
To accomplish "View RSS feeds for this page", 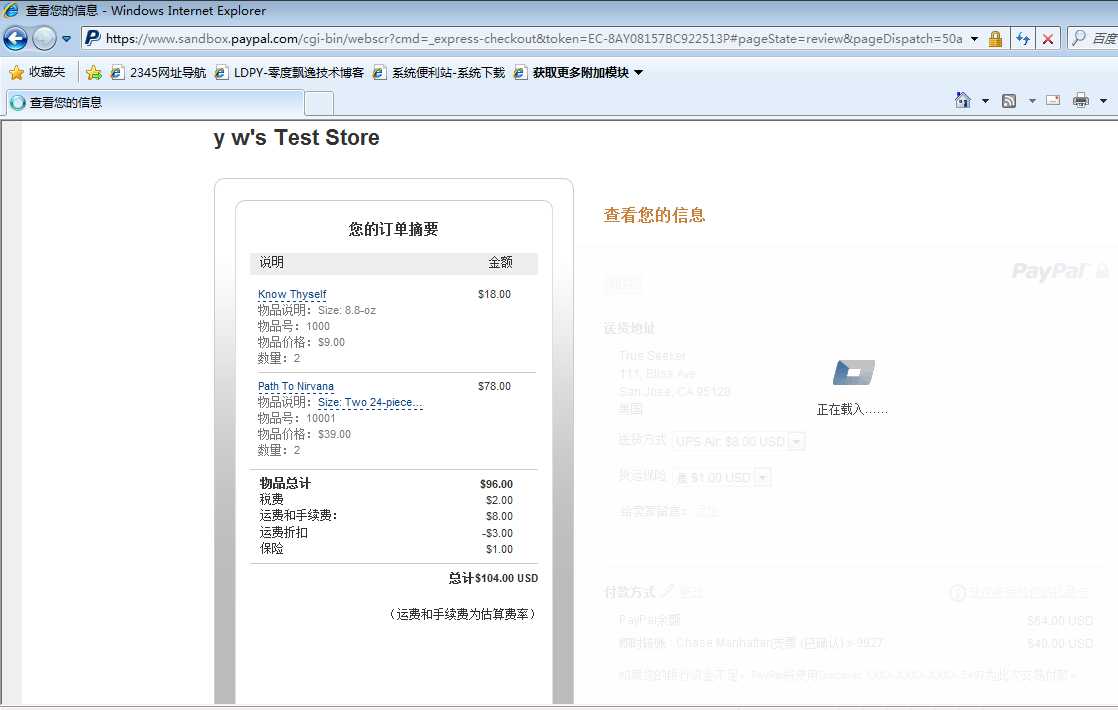I will [x=1009, y=100].
